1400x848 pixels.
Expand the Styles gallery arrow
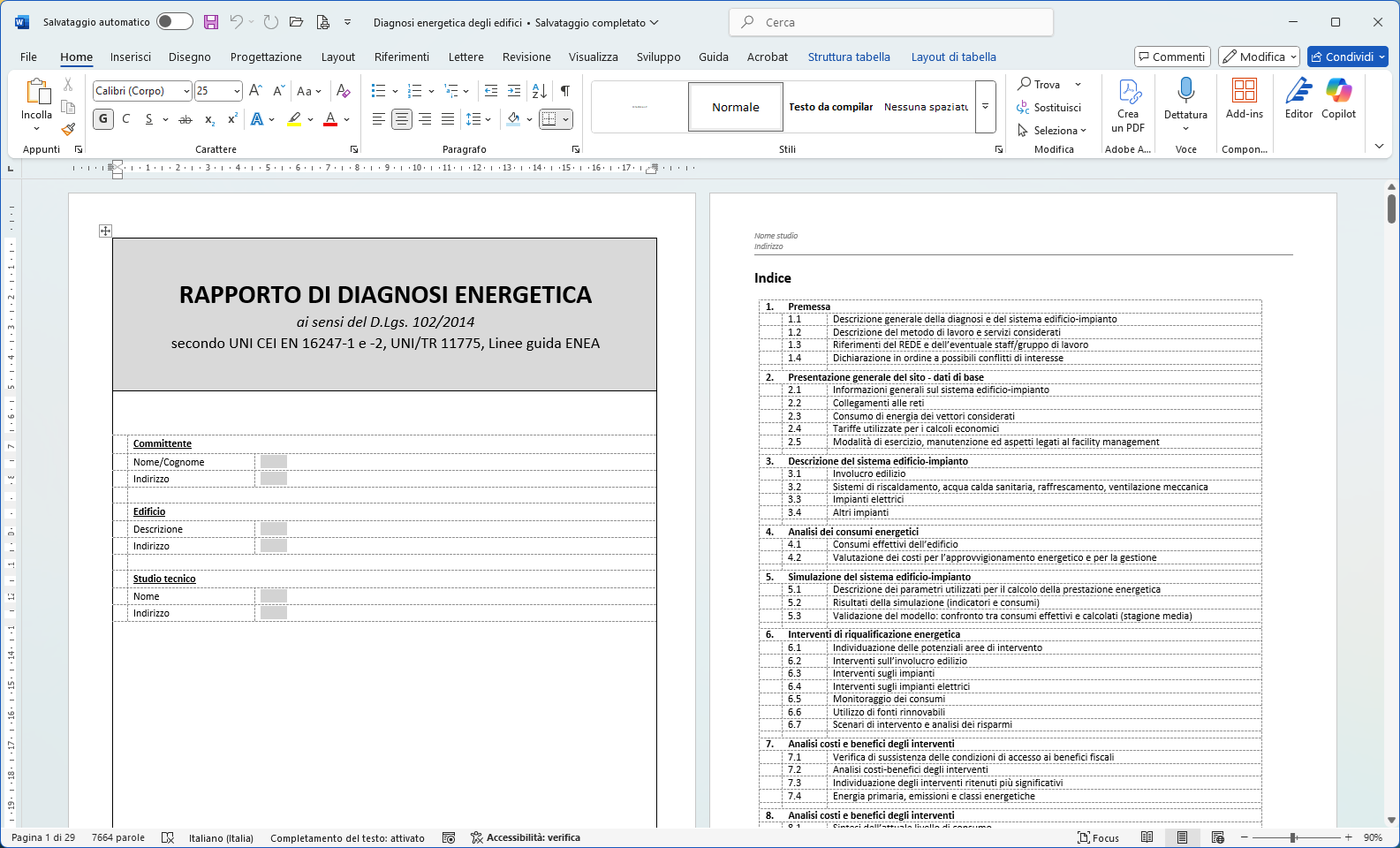985,107
